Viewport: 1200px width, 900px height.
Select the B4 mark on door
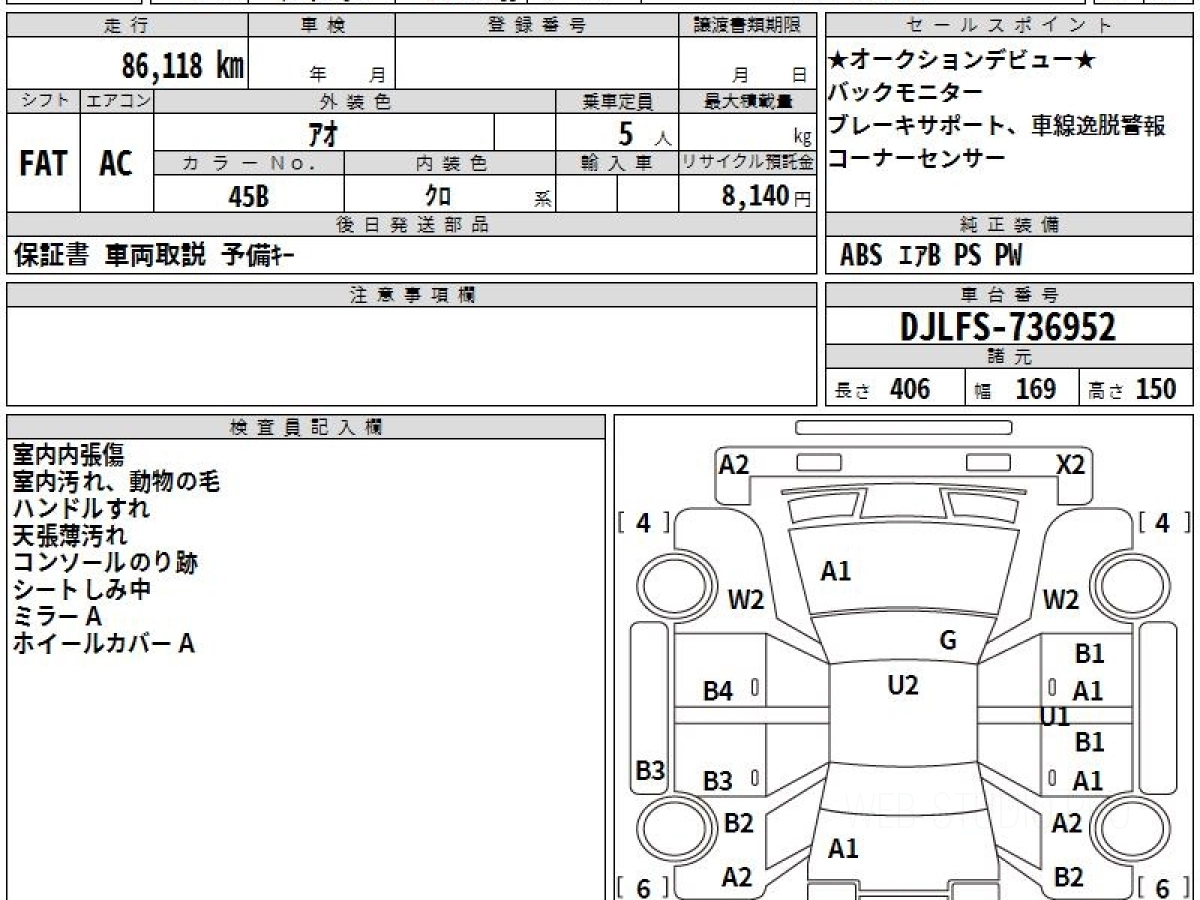click(x=718, y=690)
